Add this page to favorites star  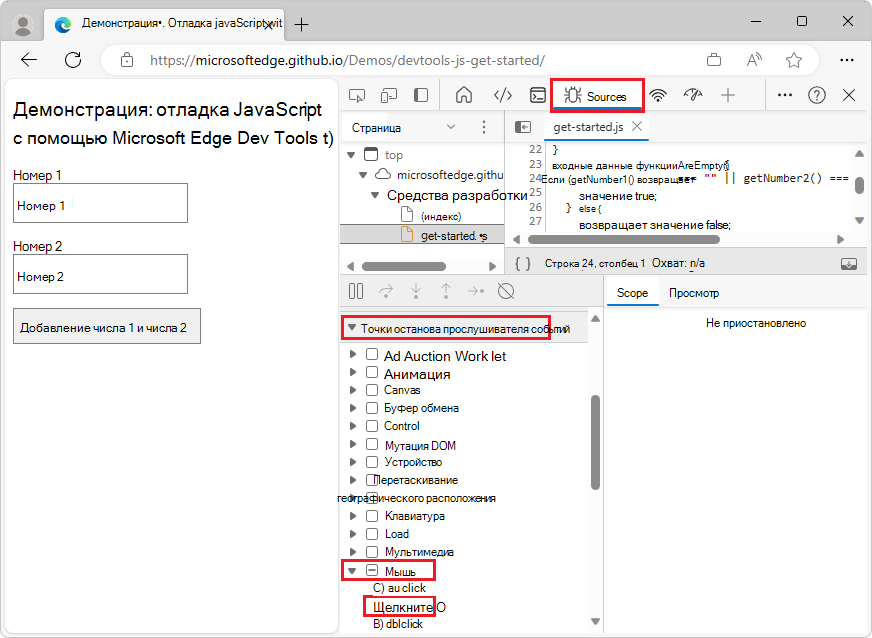point(794,60)
